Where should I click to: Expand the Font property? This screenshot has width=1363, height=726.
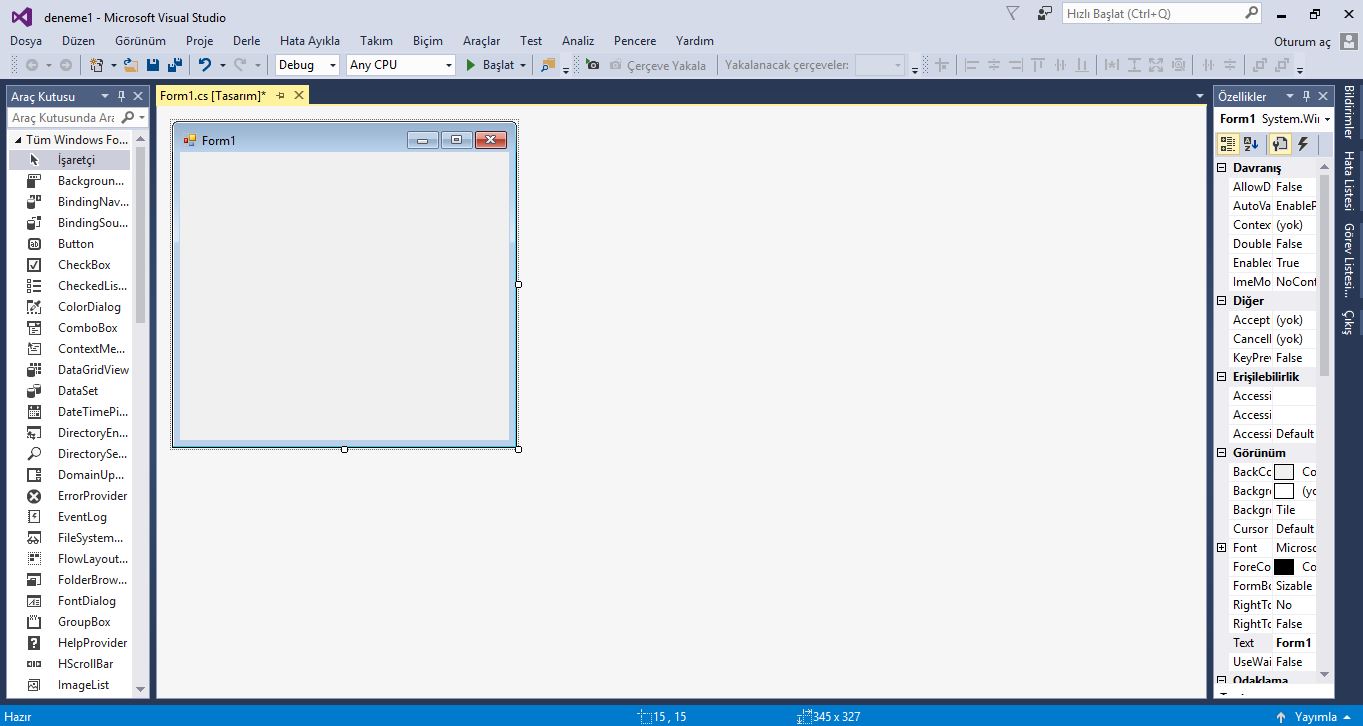1221,548
